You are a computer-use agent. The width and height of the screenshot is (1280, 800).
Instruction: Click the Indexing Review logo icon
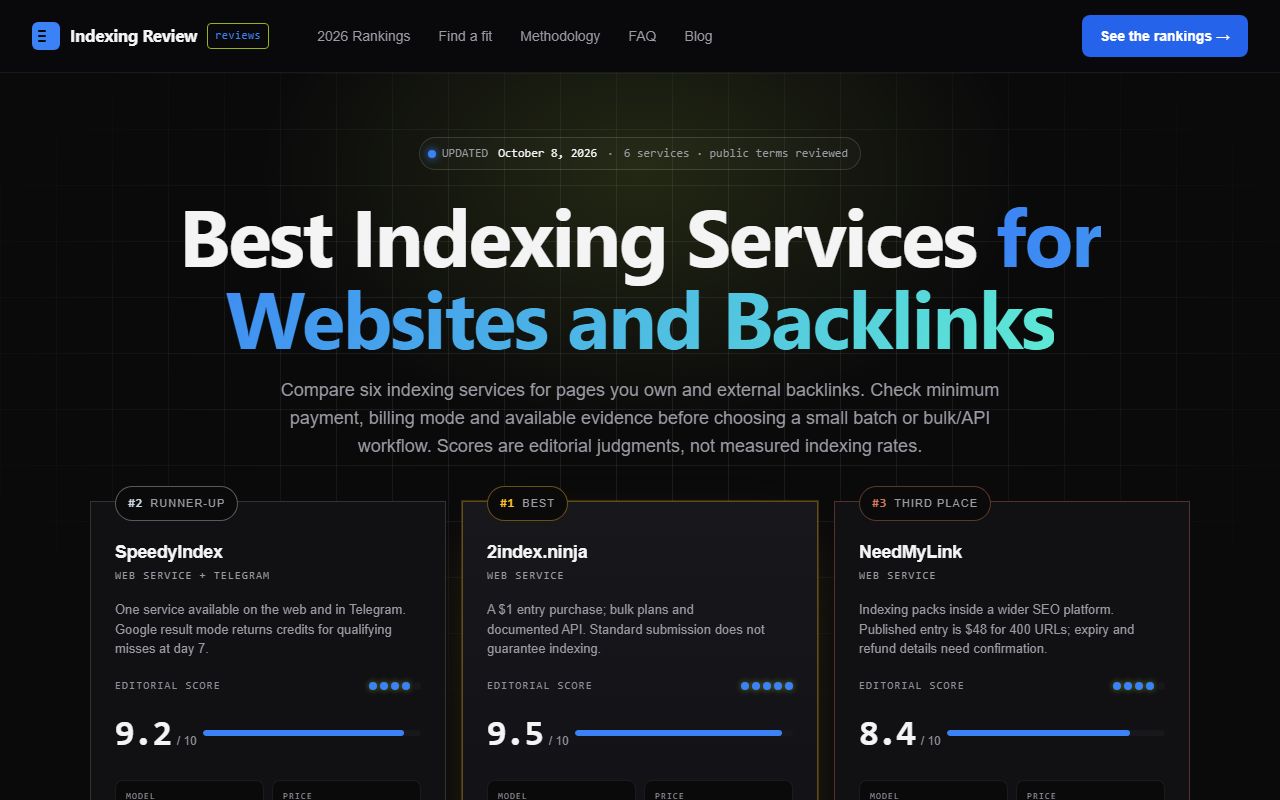[x=46, y=36]
